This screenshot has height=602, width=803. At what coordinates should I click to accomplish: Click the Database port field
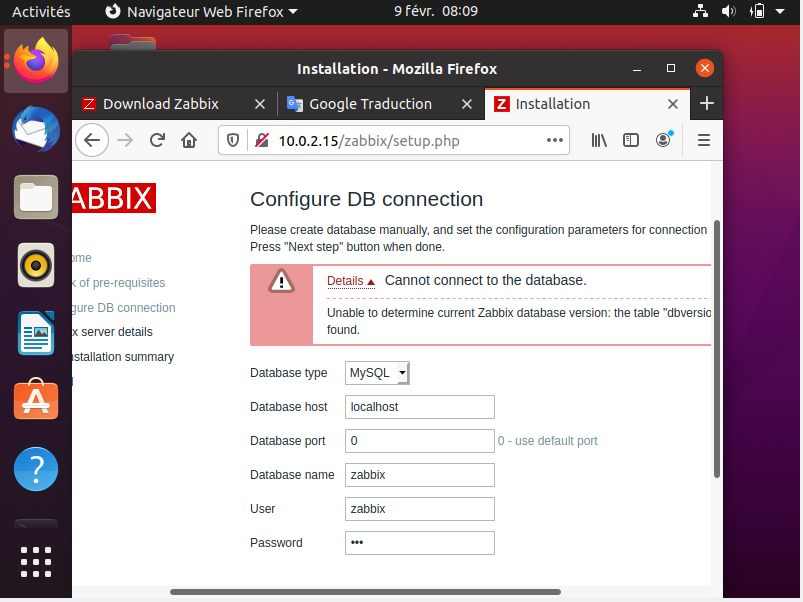419,441
